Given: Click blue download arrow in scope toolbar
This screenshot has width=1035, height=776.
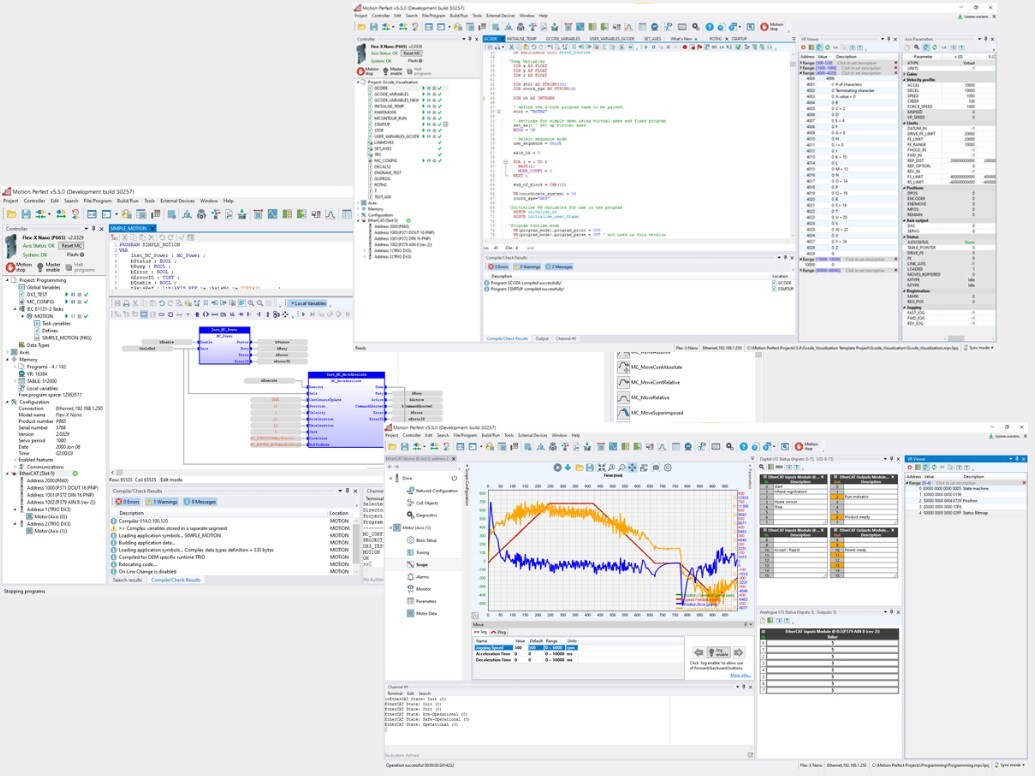Looking at the screenshot, I should [568, 467].
